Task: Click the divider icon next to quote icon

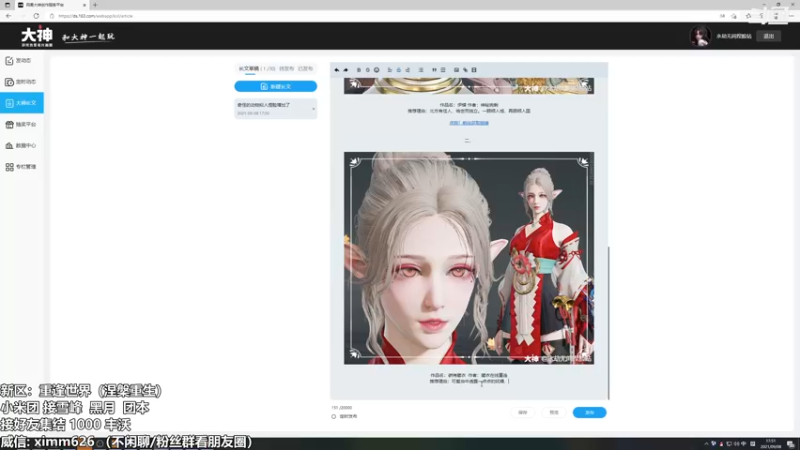Action: tap(443, 70)
